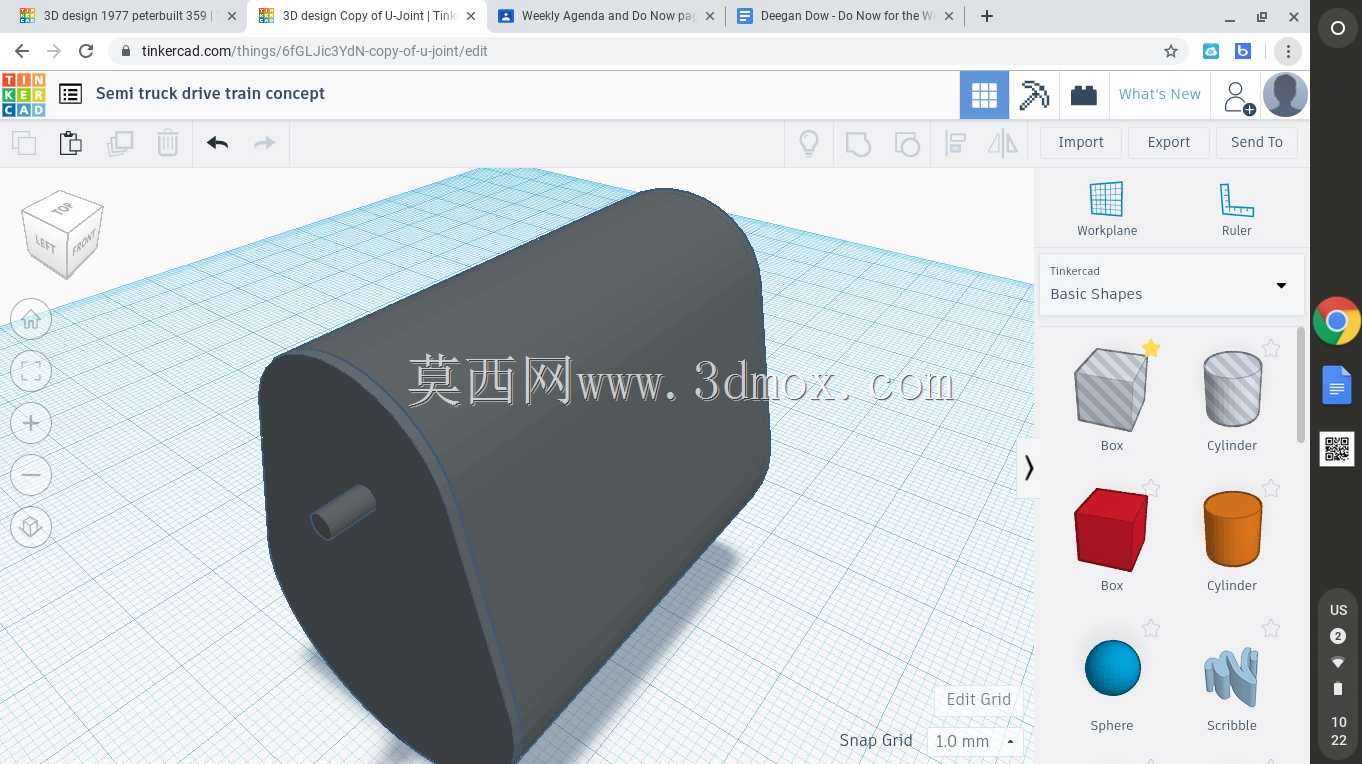Click the Home view button
Viewport: 1362px width, 764px height.
coord(31,320)
